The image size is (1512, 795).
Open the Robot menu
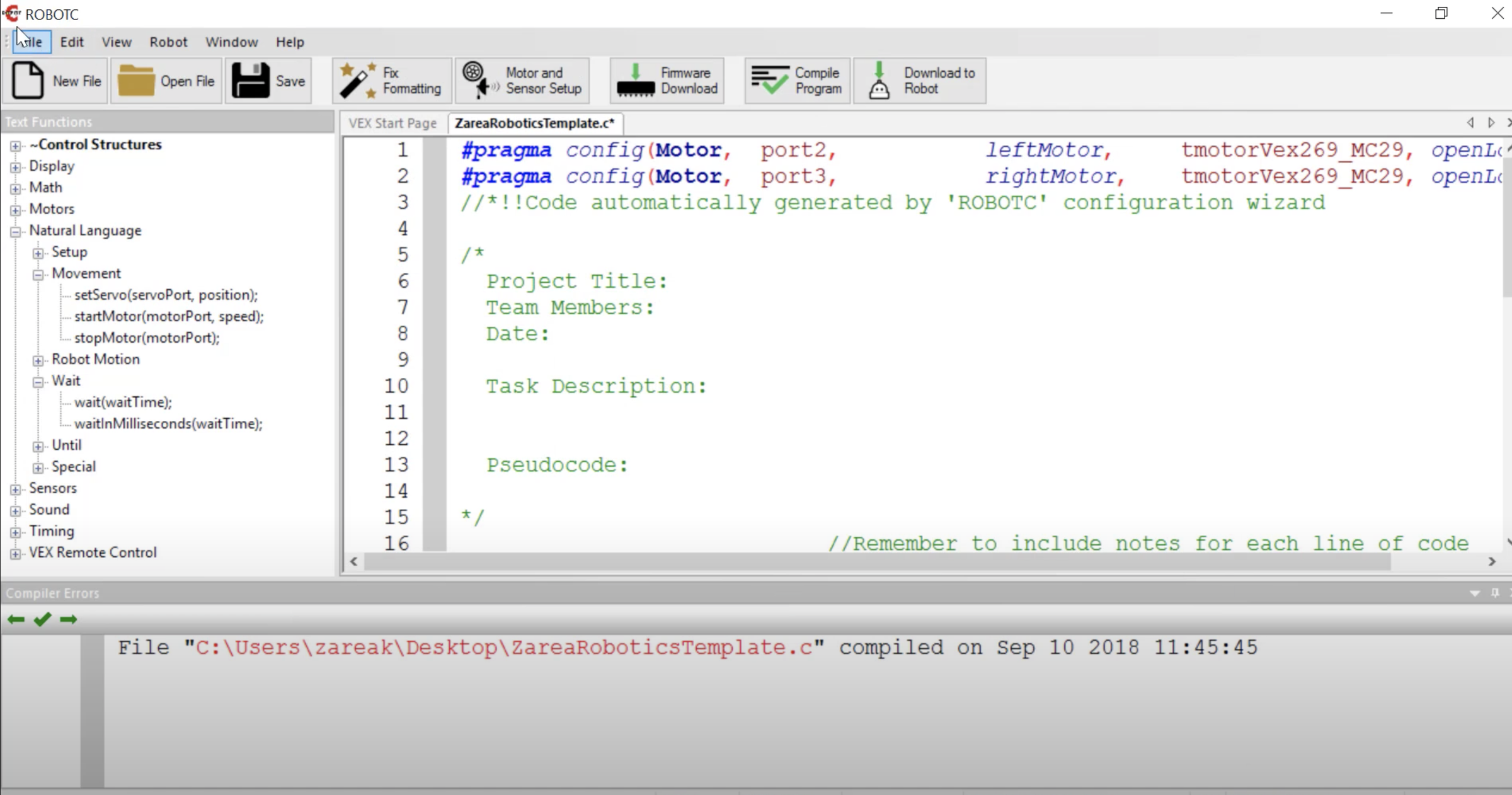(x=168, y=42)
